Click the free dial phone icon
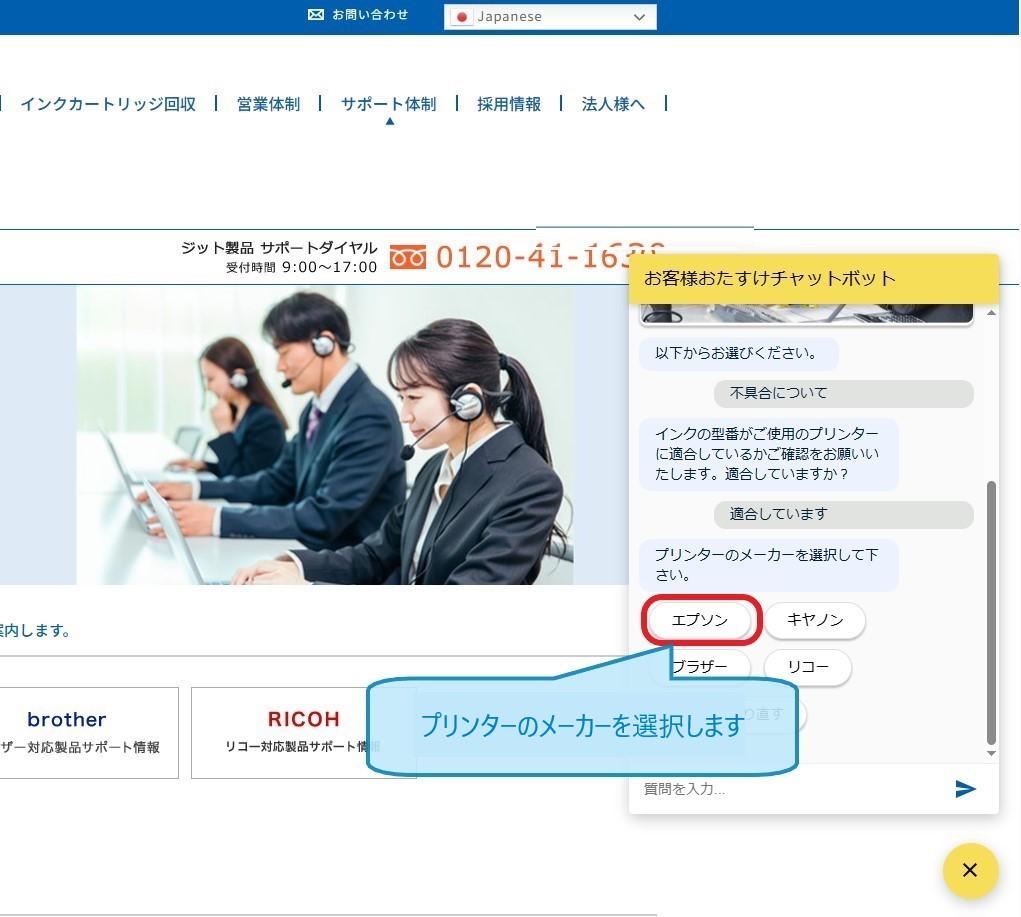 pyautogui.click(x=408, y=257)
